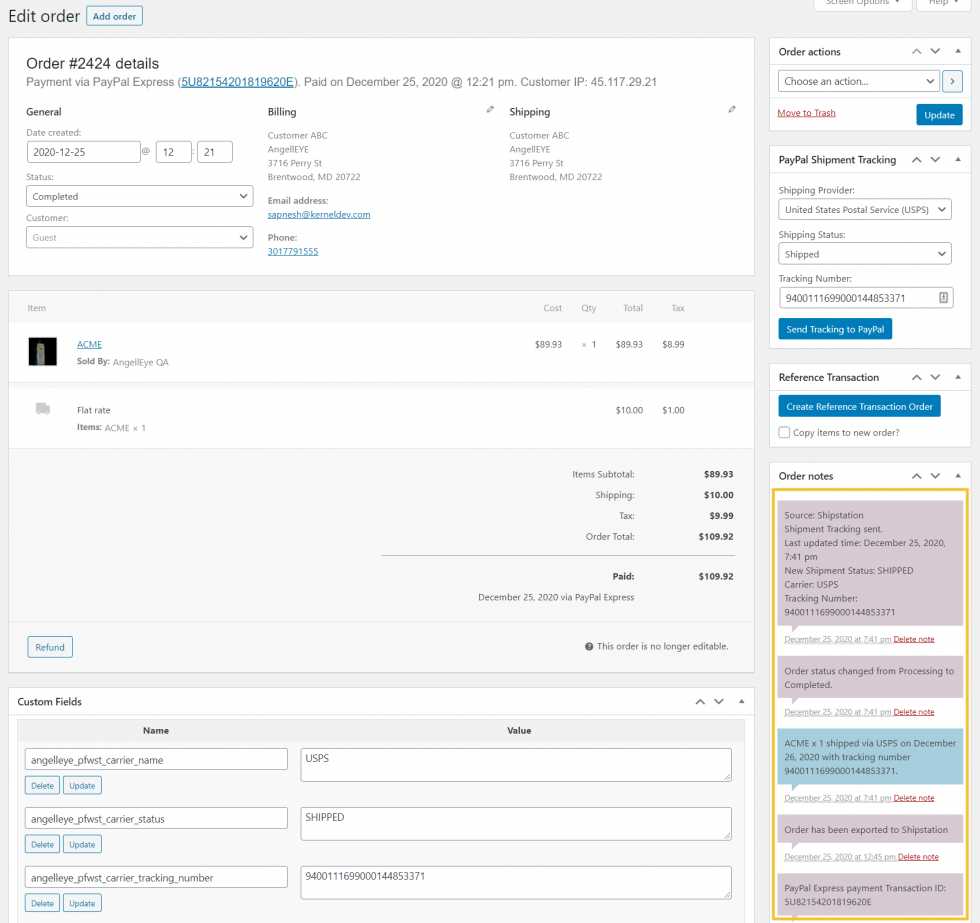Edit billing address via pencil icon
The image size is (980, 923).
tap(491, 109)
